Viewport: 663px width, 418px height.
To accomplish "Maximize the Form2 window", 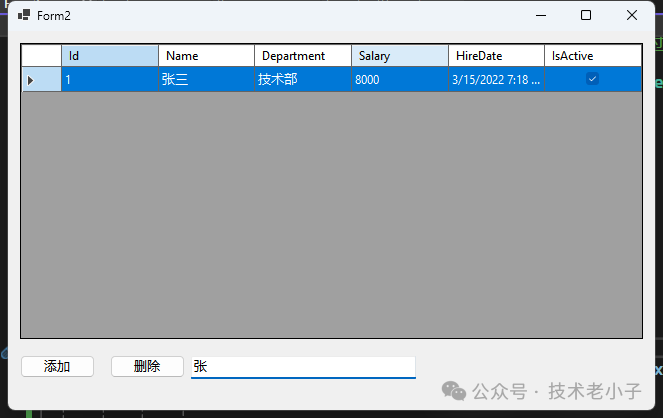I will (586, 15).
